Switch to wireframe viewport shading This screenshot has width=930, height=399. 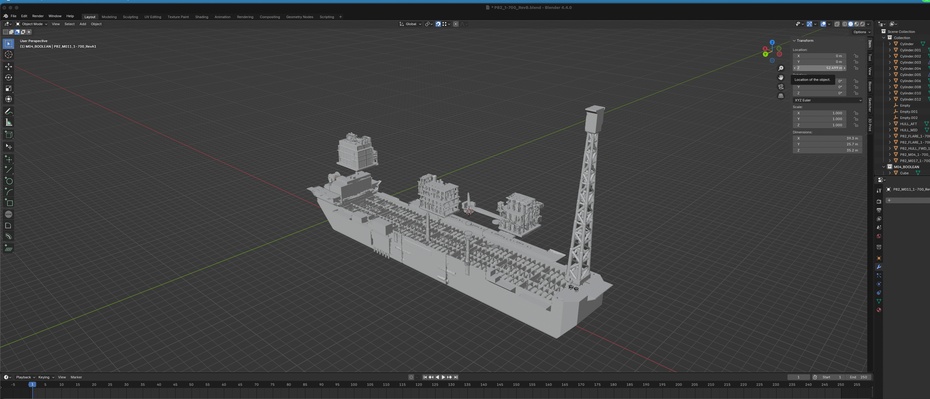[845, 24]
